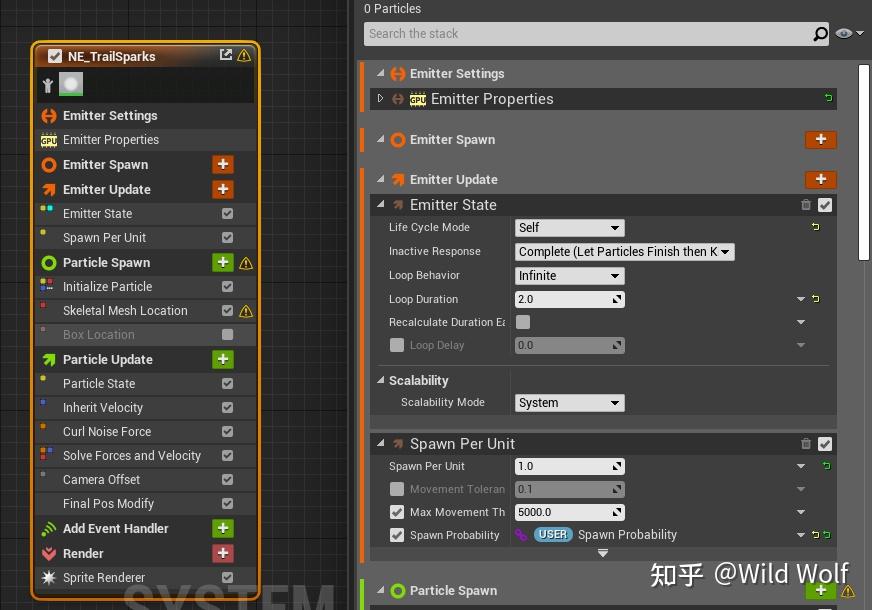Click the warning triangle on Particle Spawn module
Image resolution: width=872 pixels, height=610 pixels.
(246, 262)
